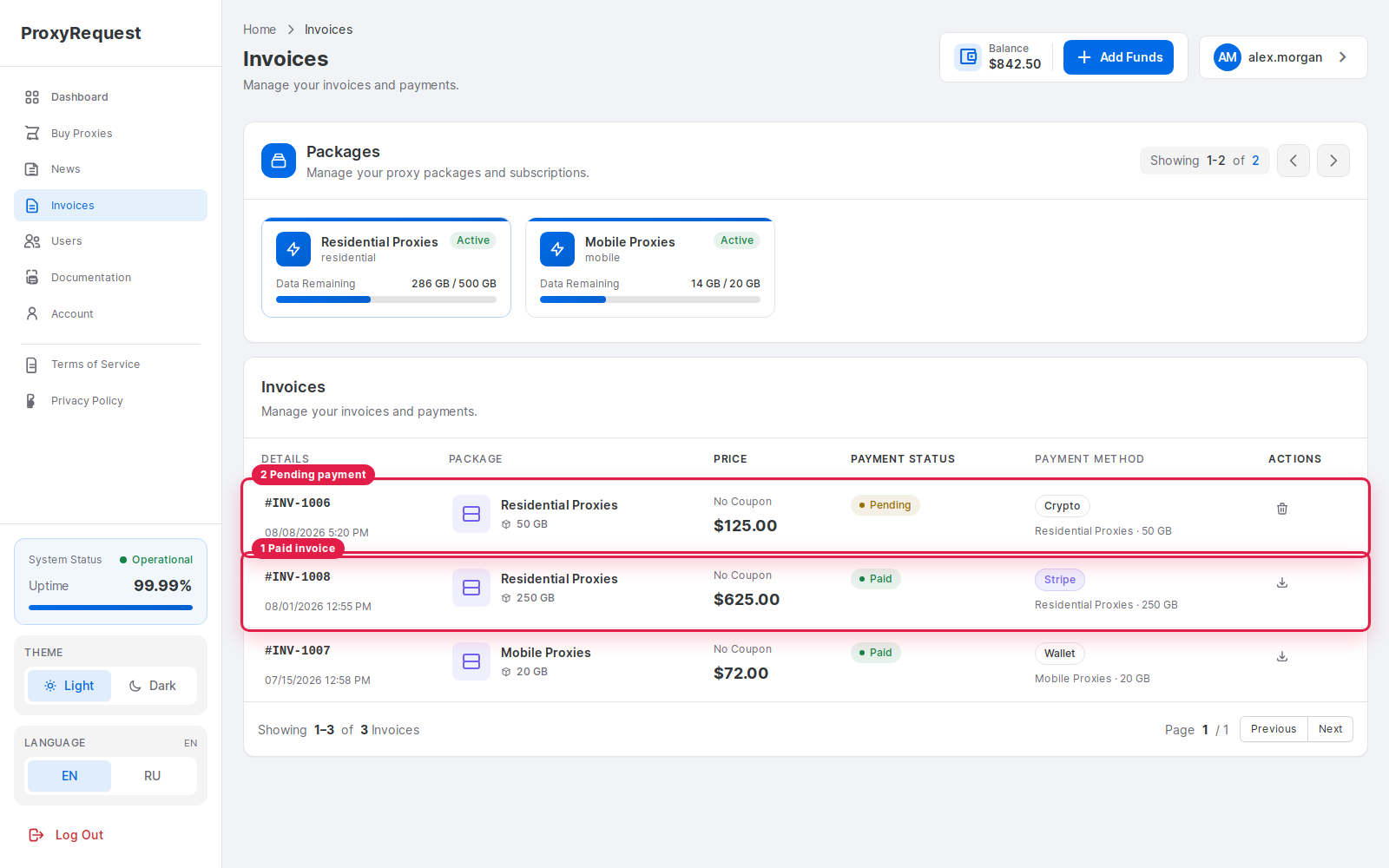Click the Add Funds button
Viewport: 1389px width, 868px height.
tap(1118, 57)
